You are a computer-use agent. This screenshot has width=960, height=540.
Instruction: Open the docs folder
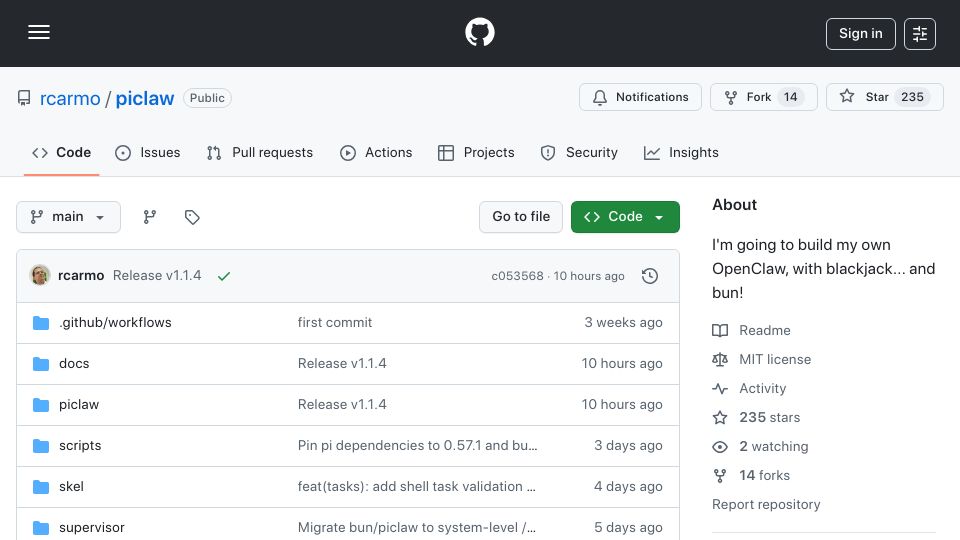(x=74, y=364)
